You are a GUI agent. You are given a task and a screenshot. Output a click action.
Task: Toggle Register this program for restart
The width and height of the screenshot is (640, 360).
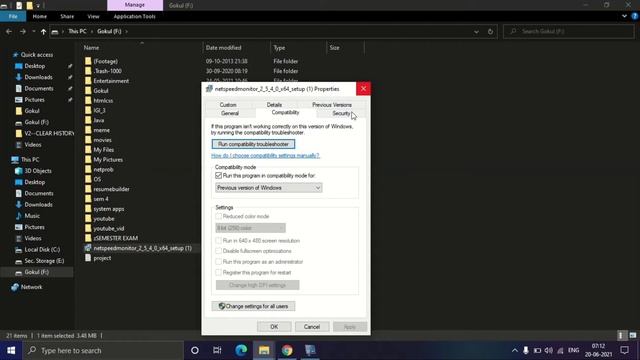218,272
